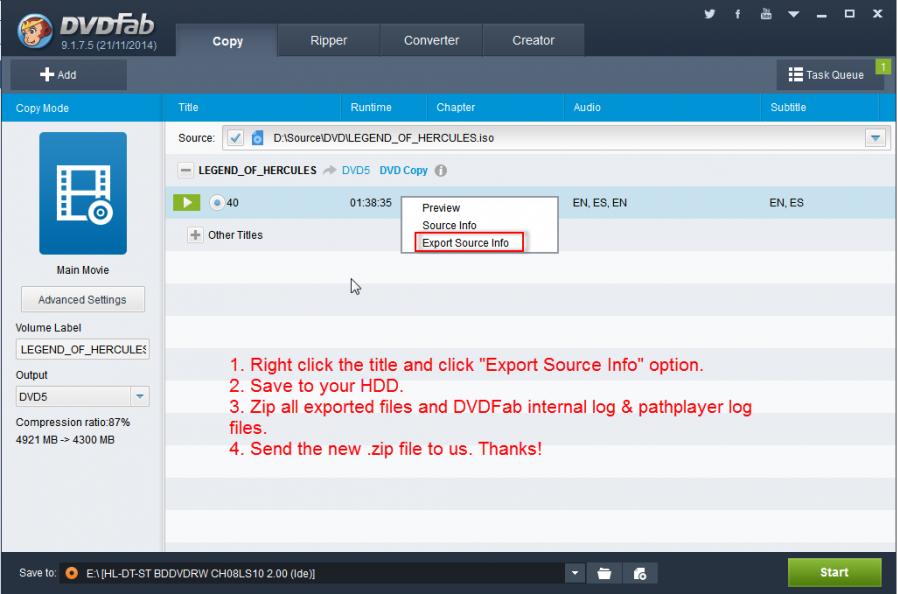Click the Advanced Settings button
The height and width of the screenshot is (594, 900).
[x=82, y=299]
